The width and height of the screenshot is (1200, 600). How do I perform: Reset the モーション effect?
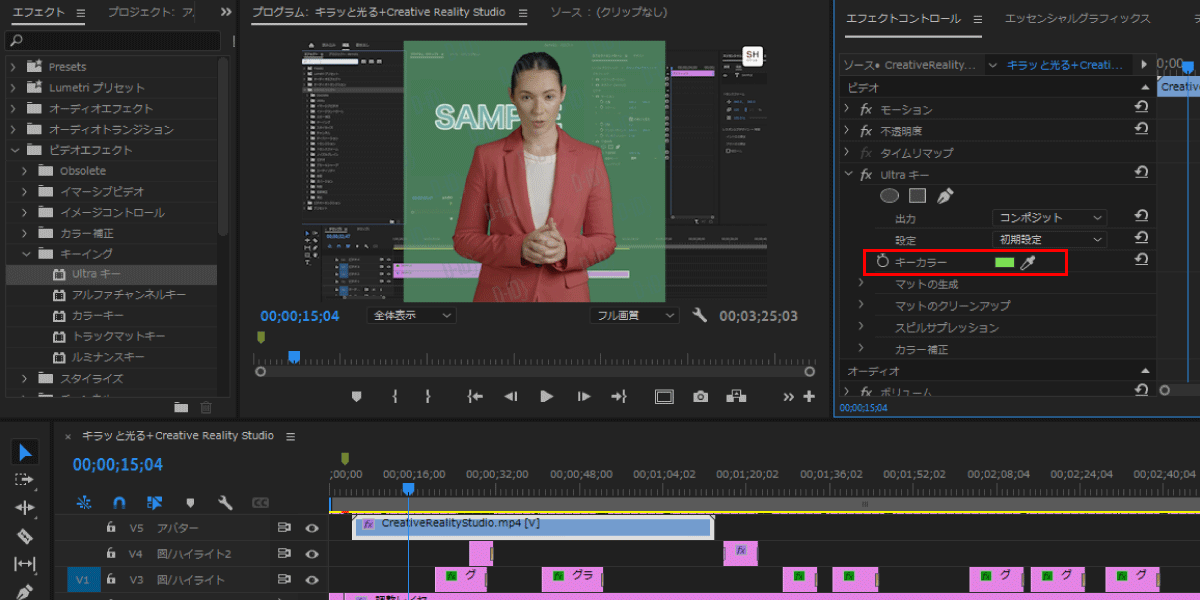[1140, 108]
